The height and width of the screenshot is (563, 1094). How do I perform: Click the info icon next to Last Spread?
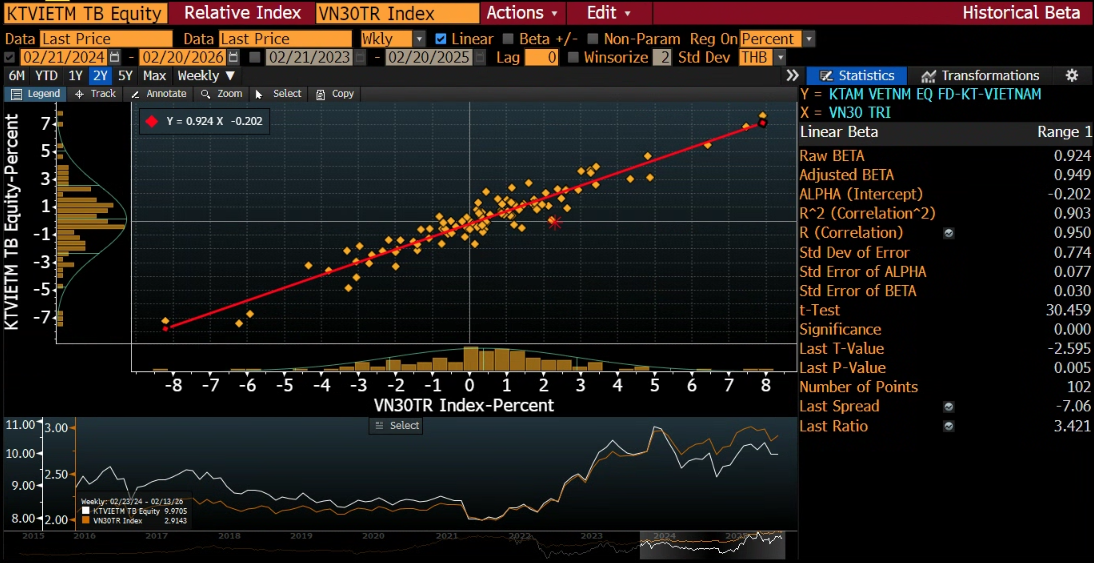coord(948,407)
